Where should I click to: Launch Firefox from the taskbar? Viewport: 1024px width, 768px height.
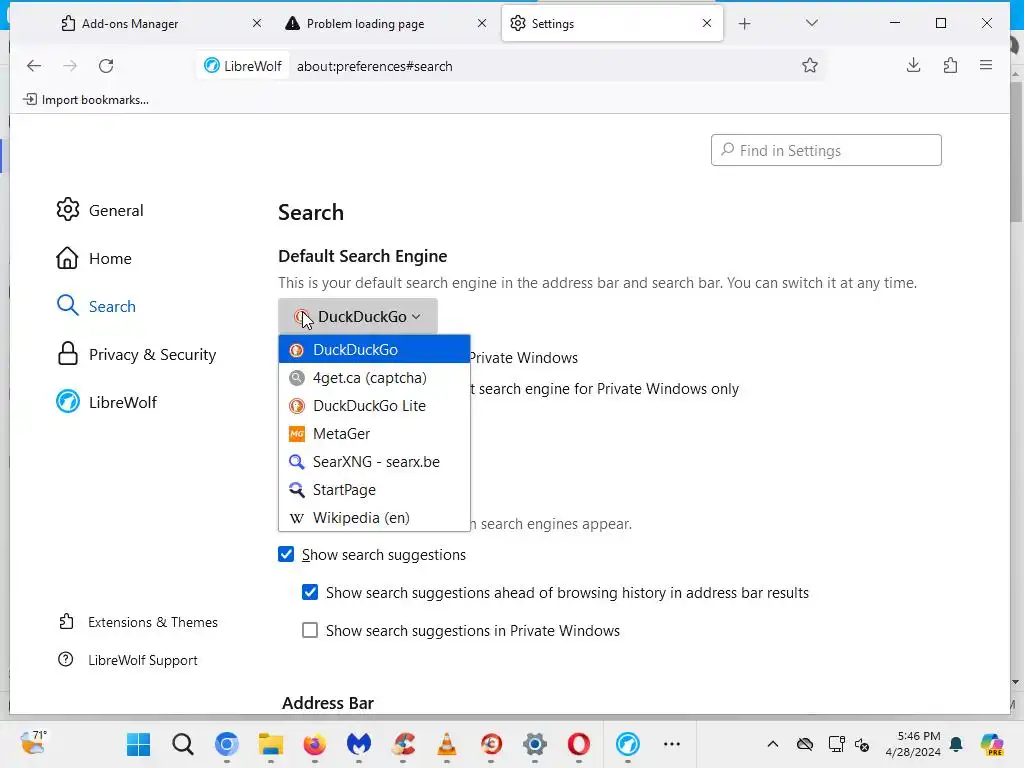click(x=315, y=744)
